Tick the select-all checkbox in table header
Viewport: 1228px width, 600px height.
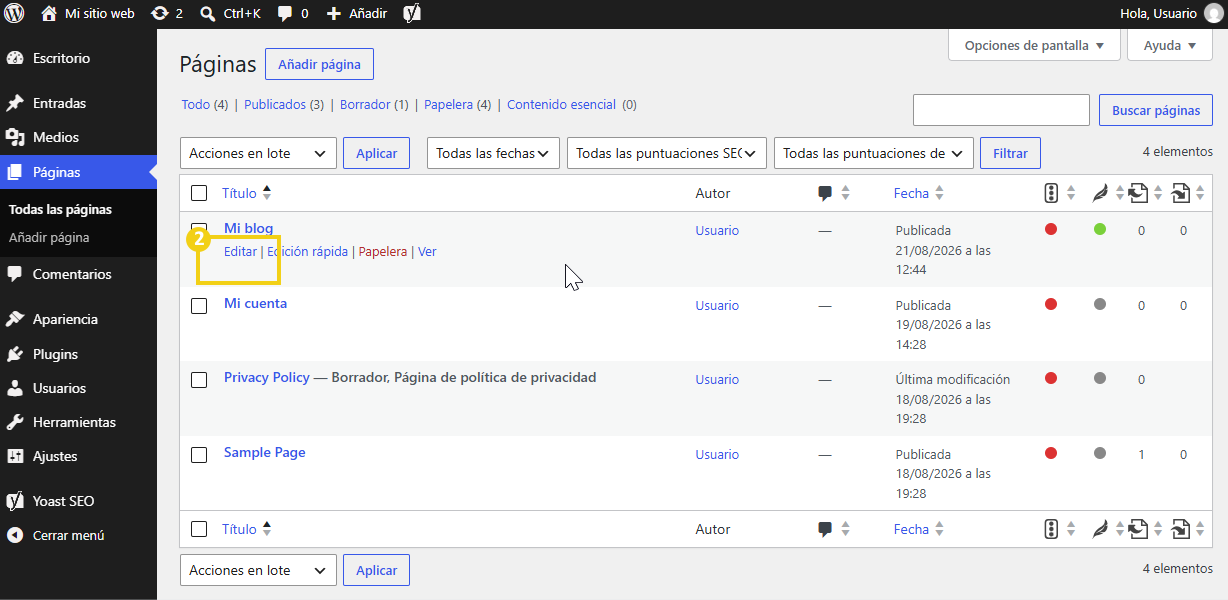click(199, 193)
